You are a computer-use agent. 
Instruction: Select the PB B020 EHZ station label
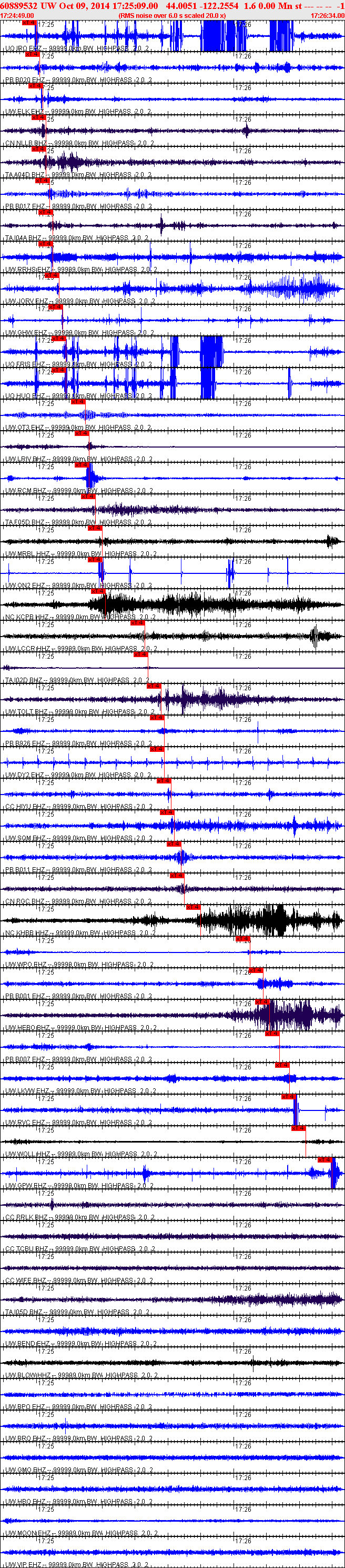[x=78, y=80]
